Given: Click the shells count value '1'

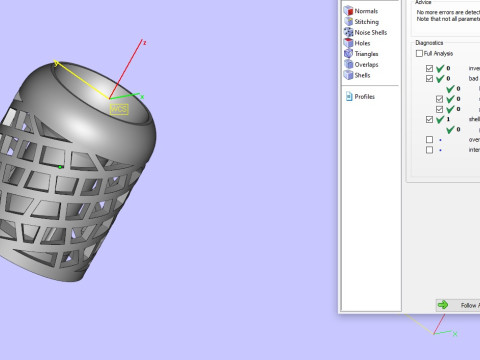Looking at the screenshot, I should tap(448, 119).
